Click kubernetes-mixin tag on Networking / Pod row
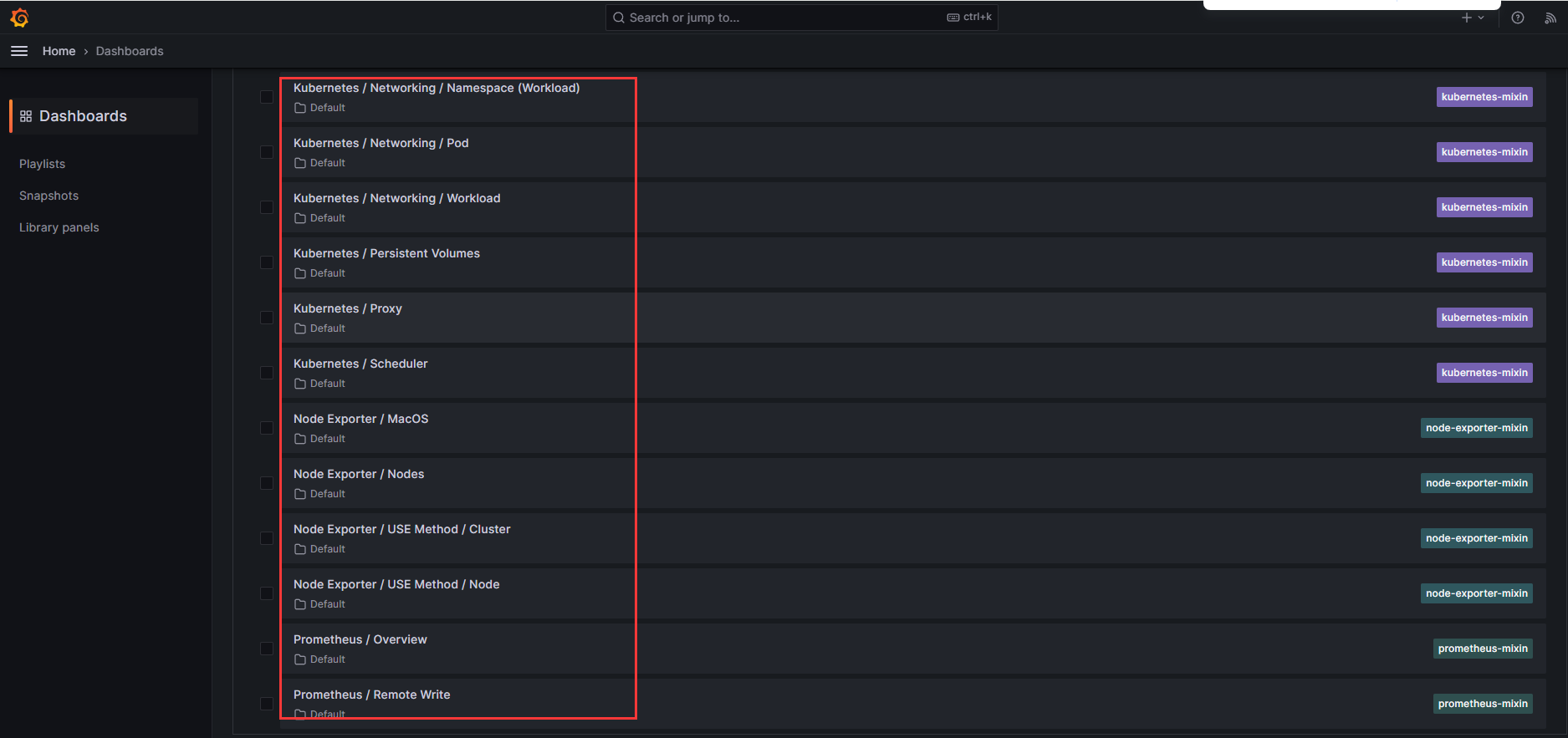The height and width of the screenshot is (738, 1568). pos(1484,152)
